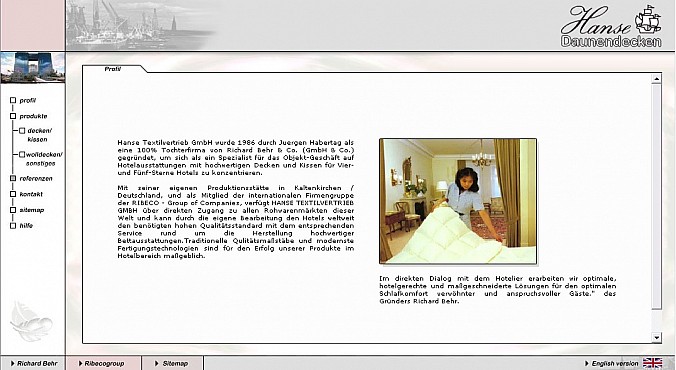Click the square box beside profil
This screenshot has height=370, width=676.
coord(13,100)
